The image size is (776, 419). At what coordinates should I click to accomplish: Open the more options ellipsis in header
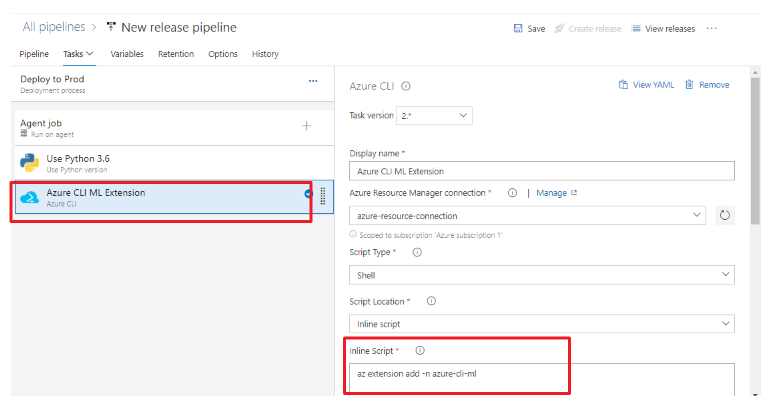click(712, 28)
